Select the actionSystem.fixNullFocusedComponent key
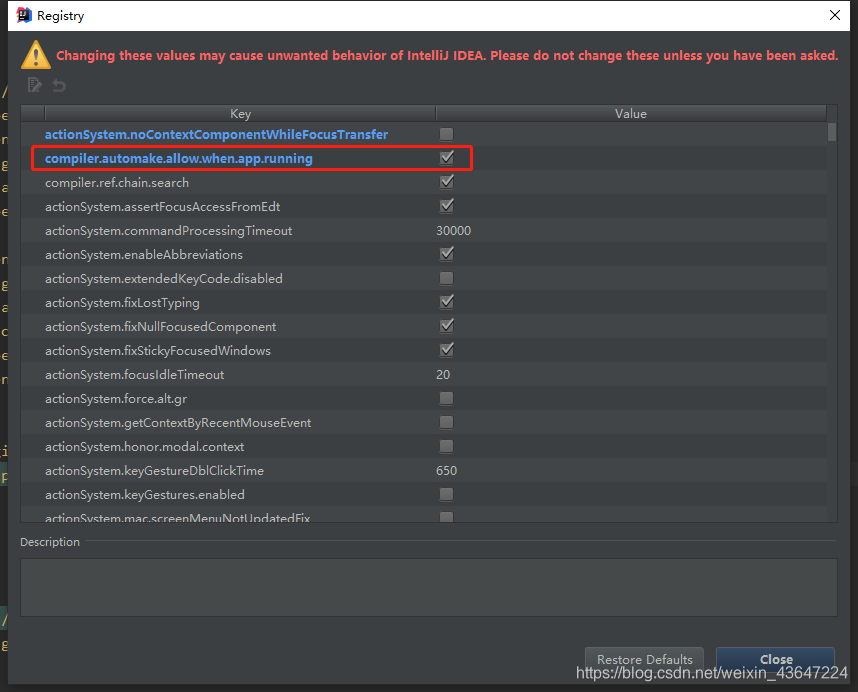This screenshot has width=858, height=692. 160,327
